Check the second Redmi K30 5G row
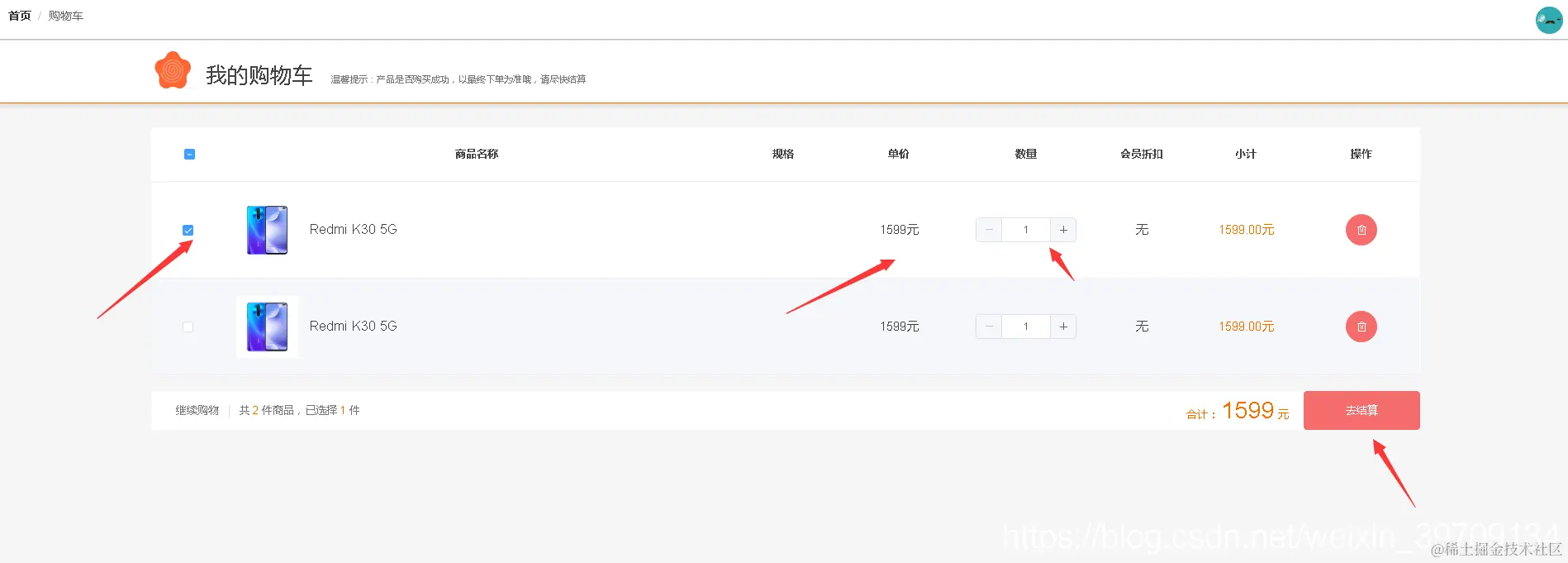Screen dimensions: 1568x563 click(x=188, y=327)
